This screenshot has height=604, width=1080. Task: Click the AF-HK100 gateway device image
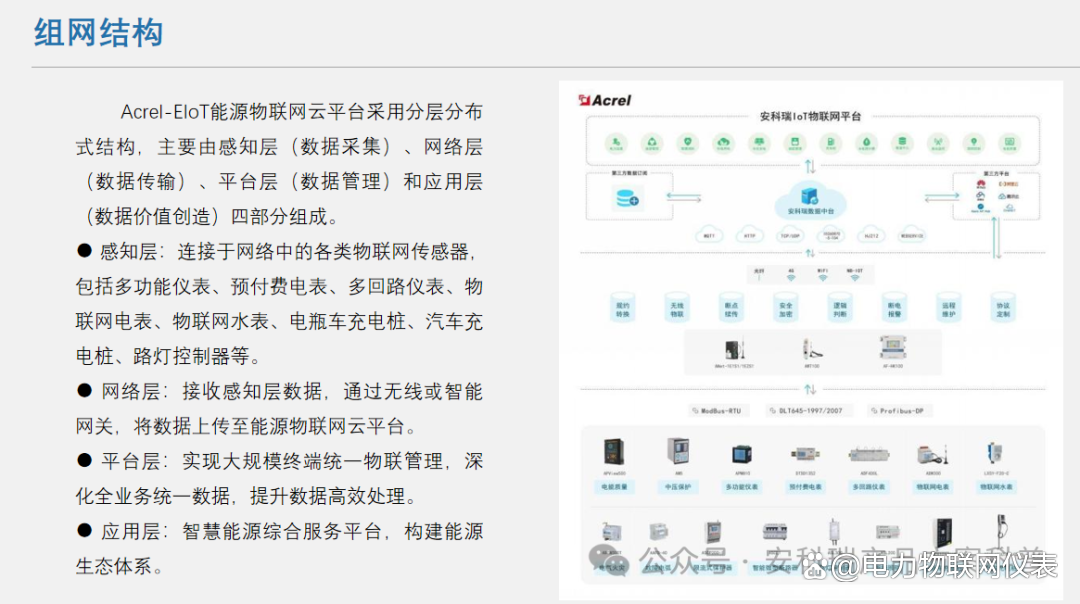click(x=893, y=348)
